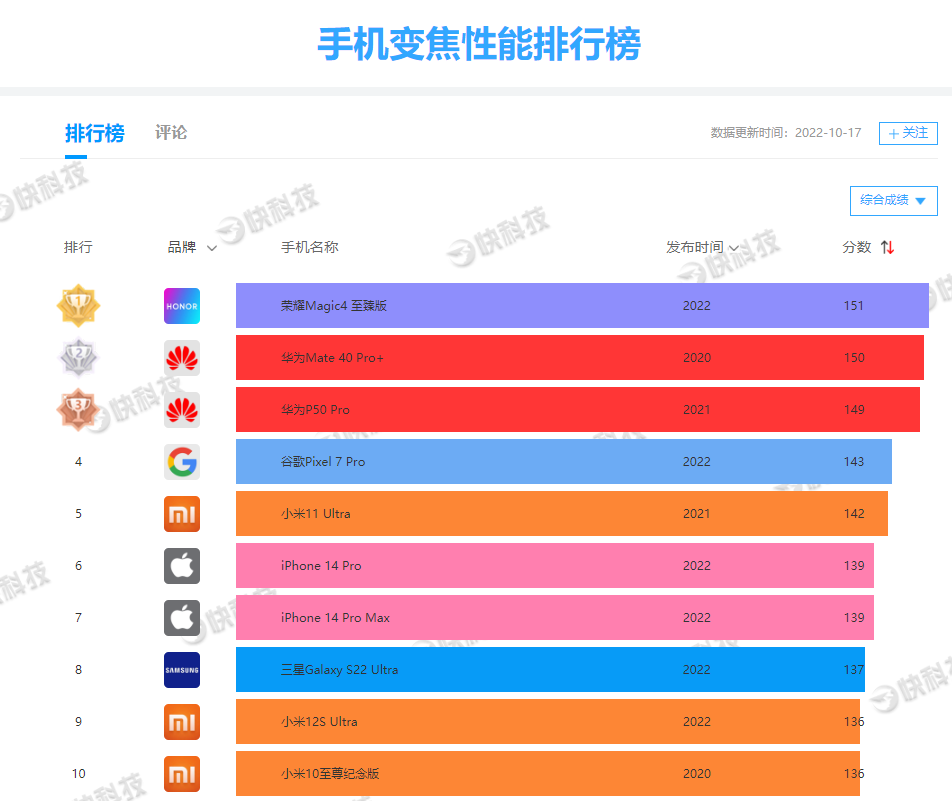The image size is (952, 801).
Task: Open the iPhone 14 Pro Max entry
Action: pos(555,618)
